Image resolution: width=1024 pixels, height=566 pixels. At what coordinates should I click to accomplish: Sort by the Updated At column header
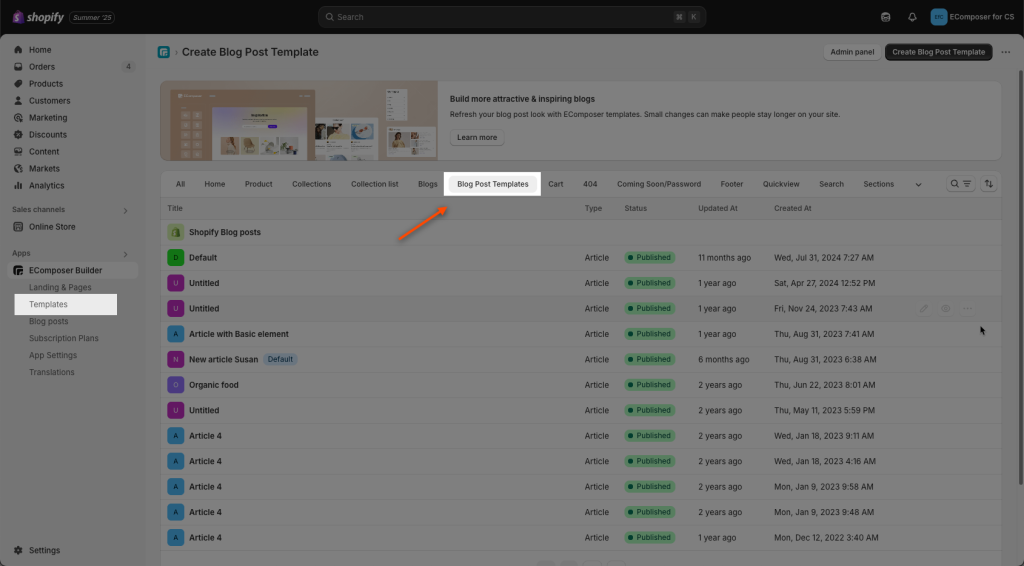[x=717, y=208]
